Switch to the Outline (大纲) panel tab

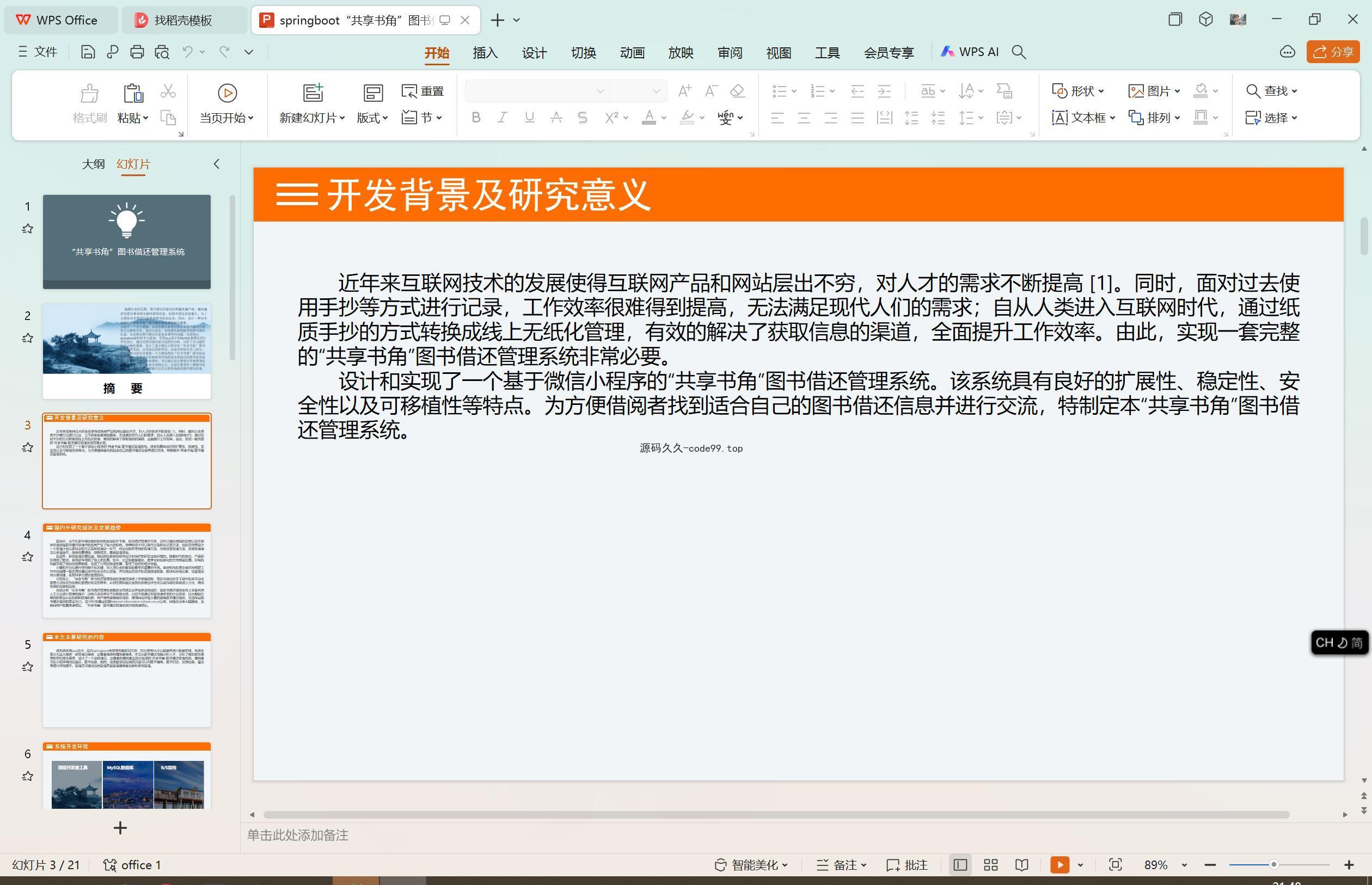pos(93,164)
